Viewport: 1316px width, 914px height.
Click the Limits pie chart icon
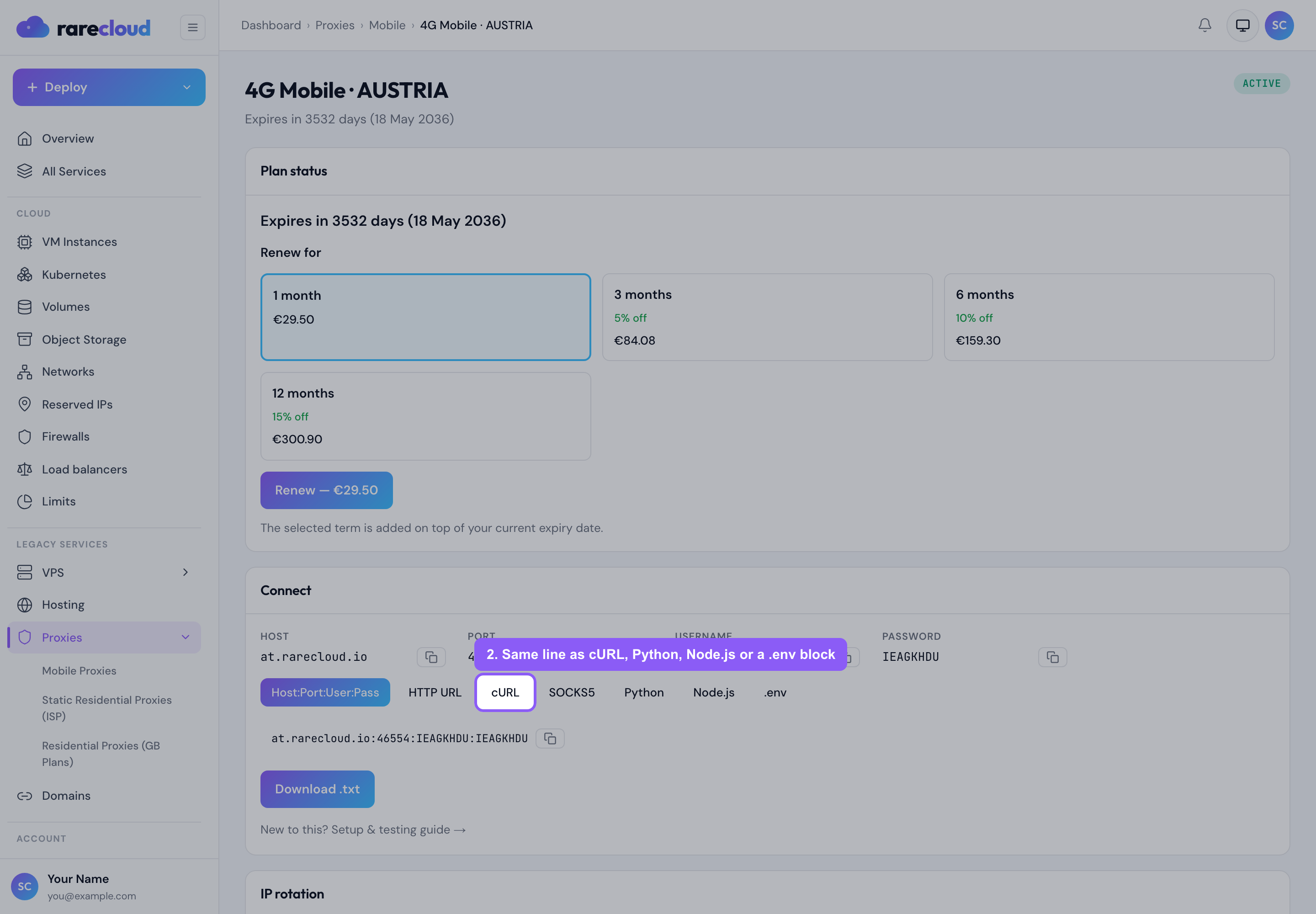25,502
